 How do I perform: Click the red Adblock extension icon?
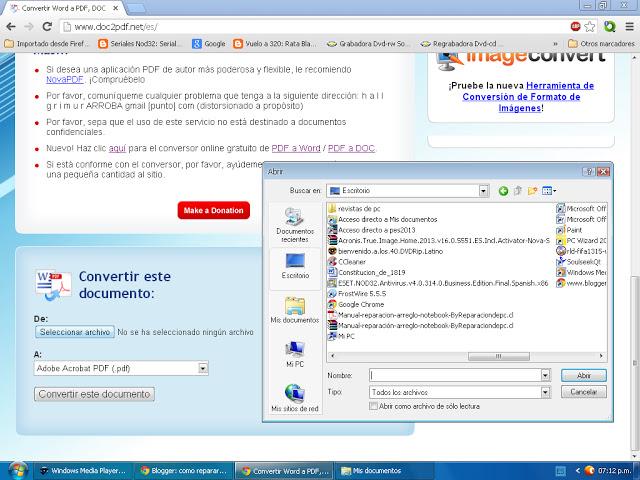coord(576,27)
